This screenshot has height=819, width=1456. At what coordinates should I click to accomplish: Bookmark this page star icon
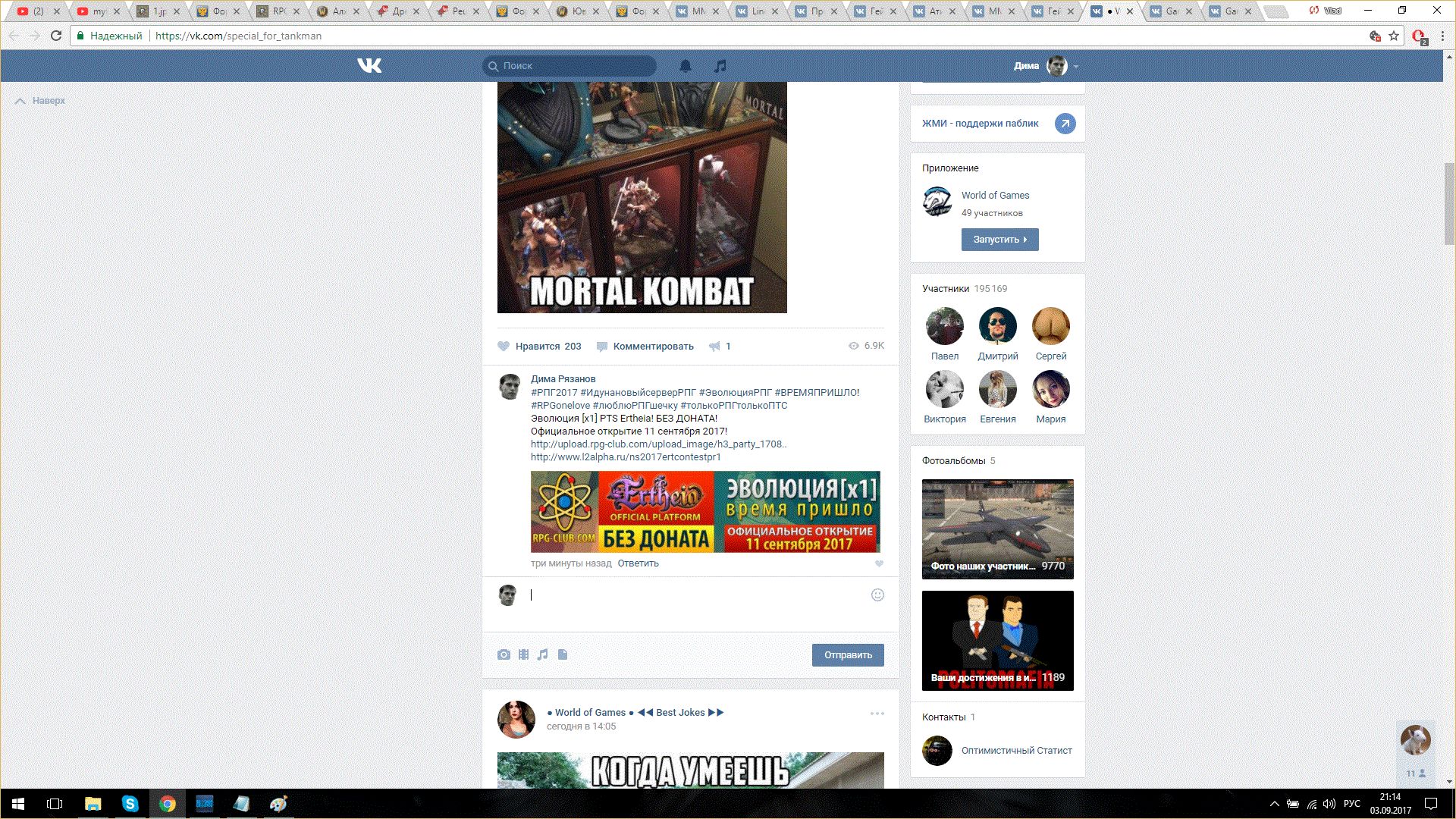coord(1394,36)
